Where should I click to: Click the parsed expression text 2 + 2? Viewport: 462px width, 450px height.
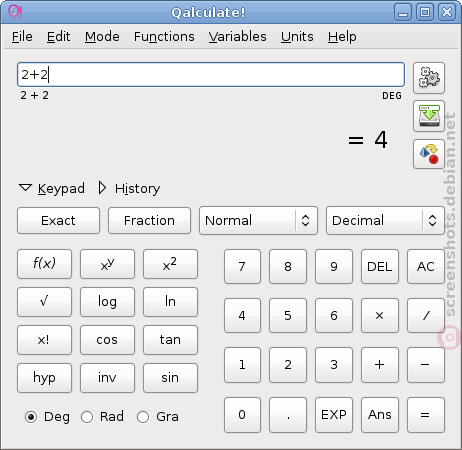(34, 95)
